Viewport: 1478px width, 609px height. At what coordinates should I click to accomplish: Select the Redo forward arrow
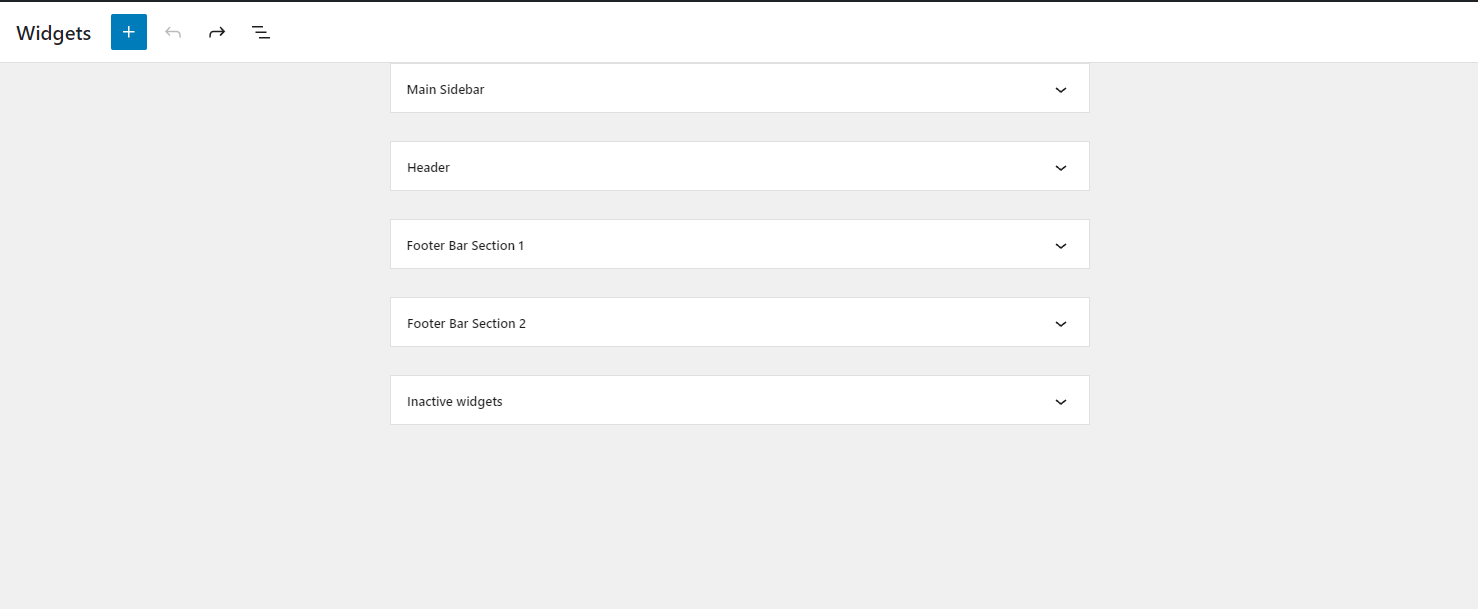click(x=217, y=31)
